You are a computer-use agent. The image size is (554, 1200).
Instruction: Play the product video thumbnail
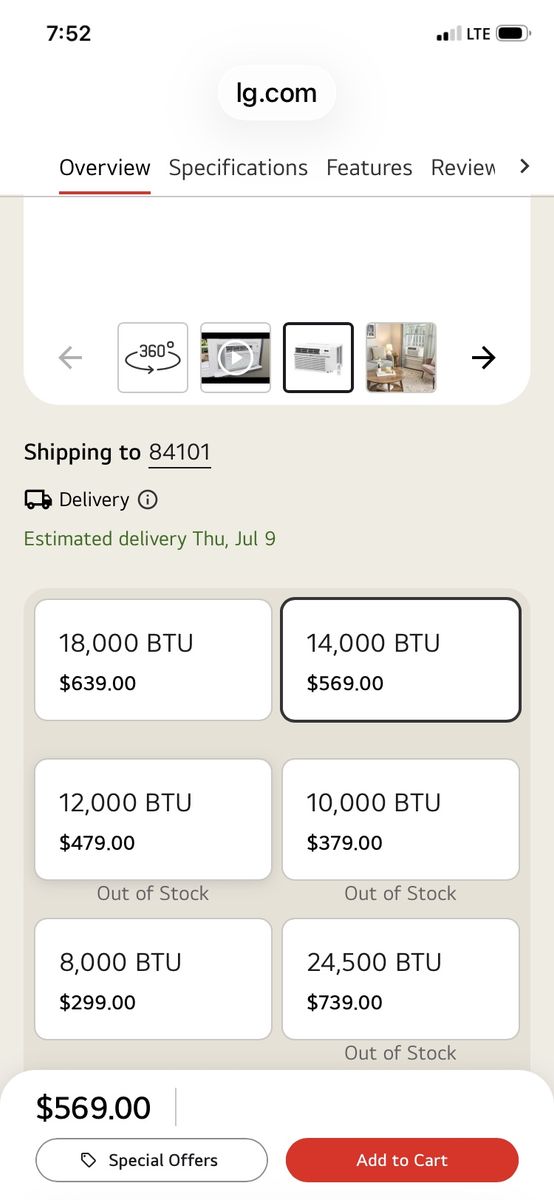[236, 357]
